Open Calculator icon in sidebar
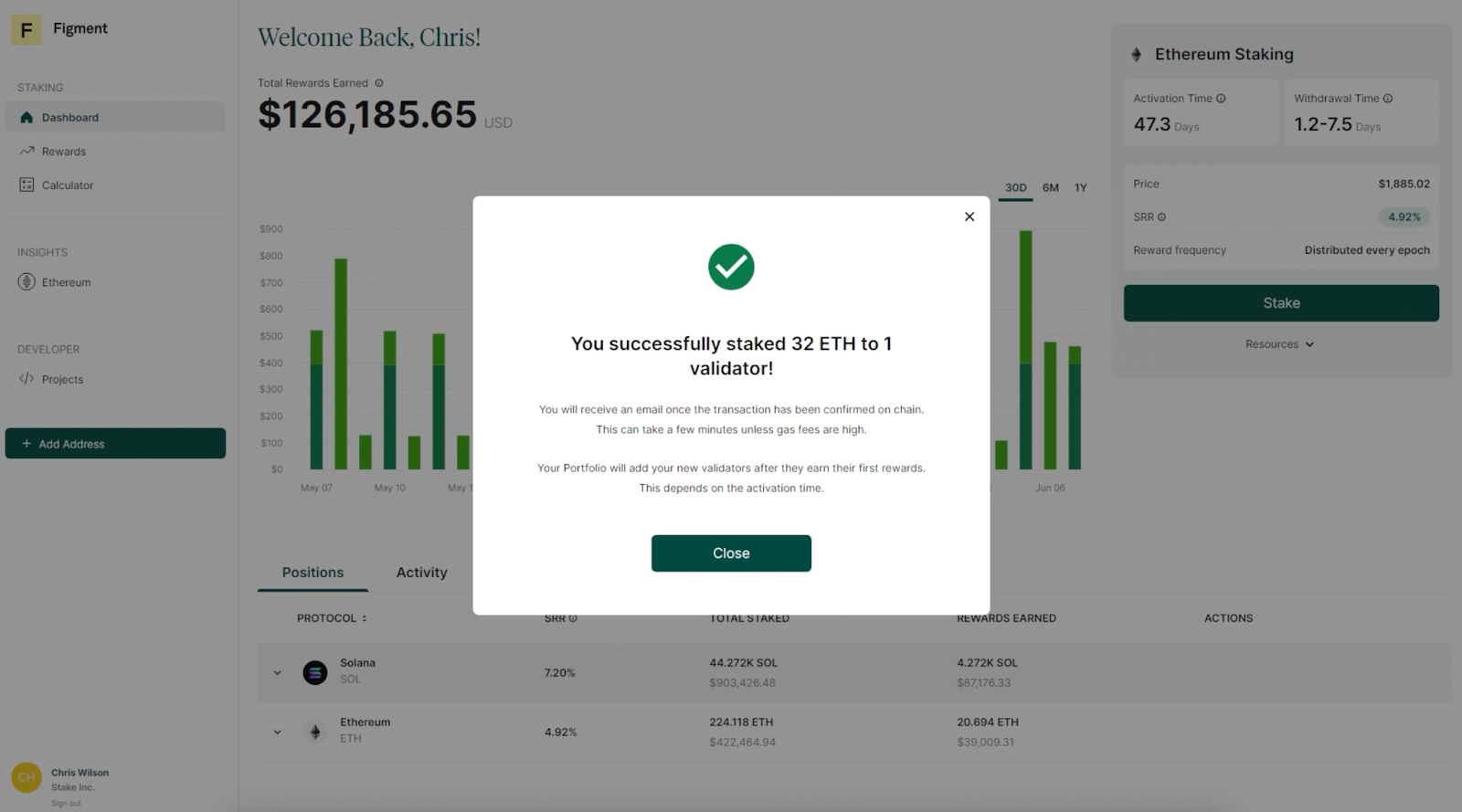Image resolution: width=1462 pixels, height=812 pixels. [x=26, y=185]
